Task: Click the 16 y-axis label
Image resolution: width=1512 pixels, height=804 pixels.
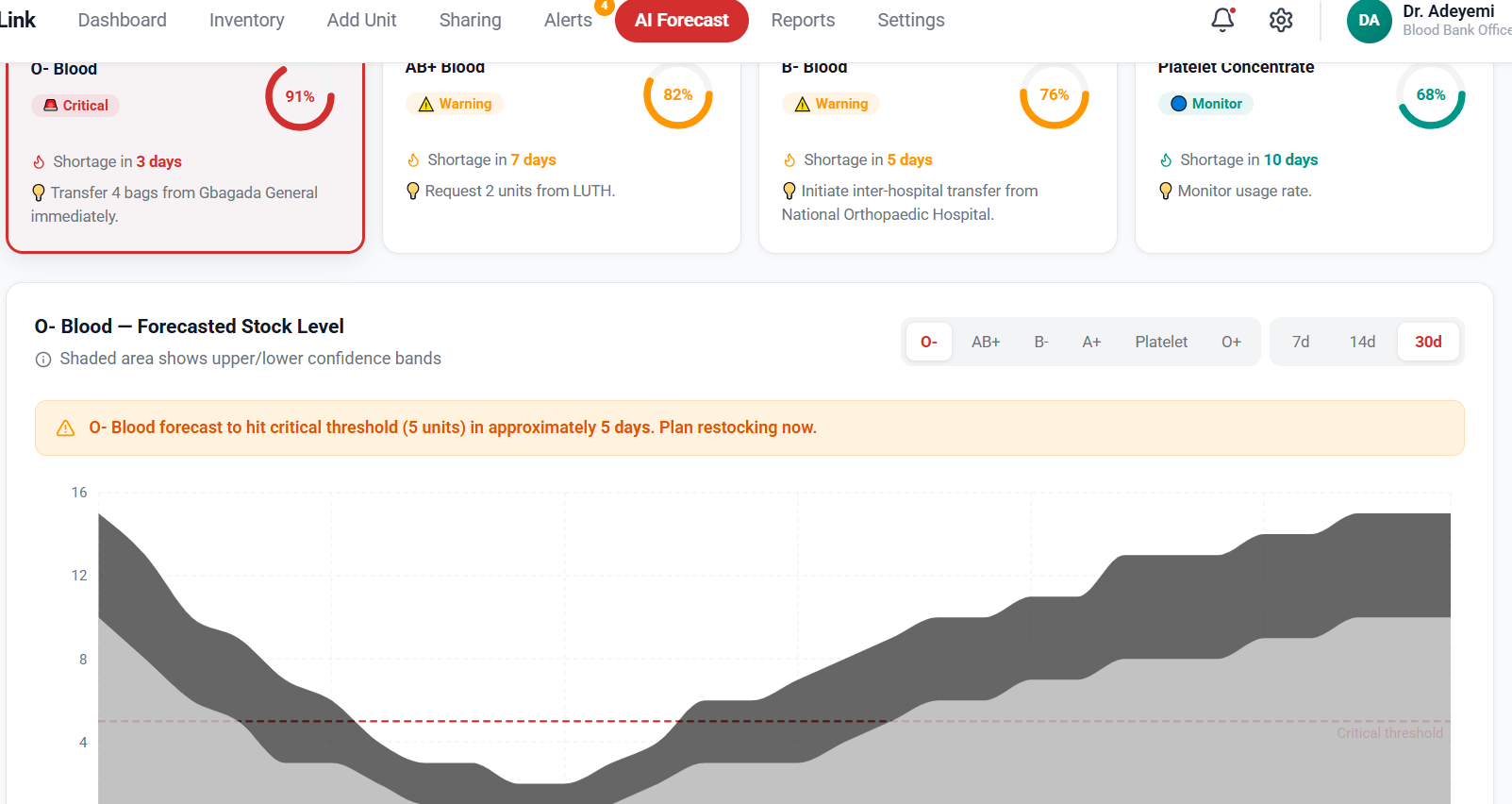Action: click(x=79, y=493)
